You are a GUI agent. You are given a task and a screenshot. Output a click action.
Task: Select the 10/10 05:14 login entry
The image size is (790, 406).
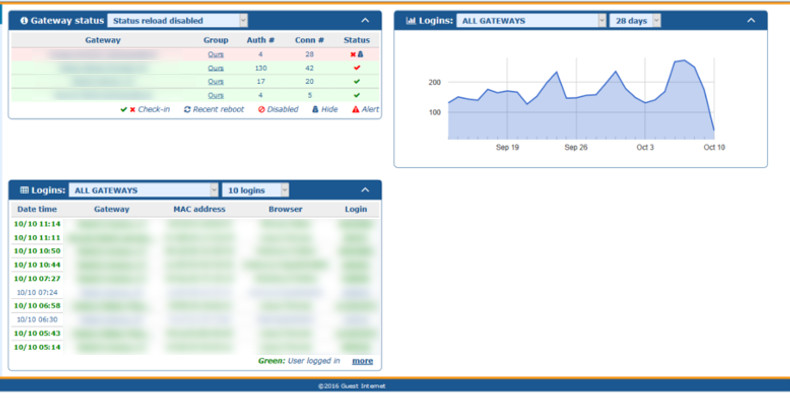pyautogui.click(x=37, y=347)
